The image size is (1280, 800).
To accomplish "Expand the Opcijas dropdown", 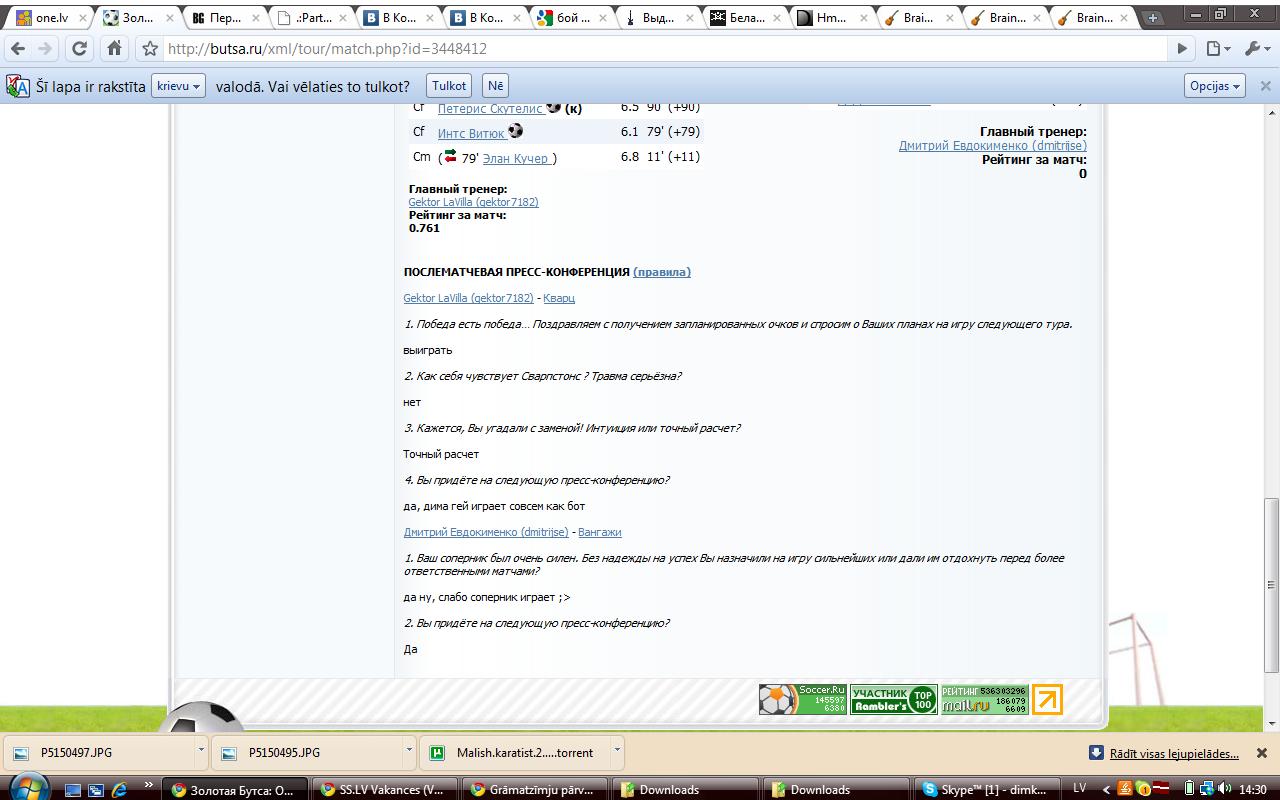I will click(1215, 86).
